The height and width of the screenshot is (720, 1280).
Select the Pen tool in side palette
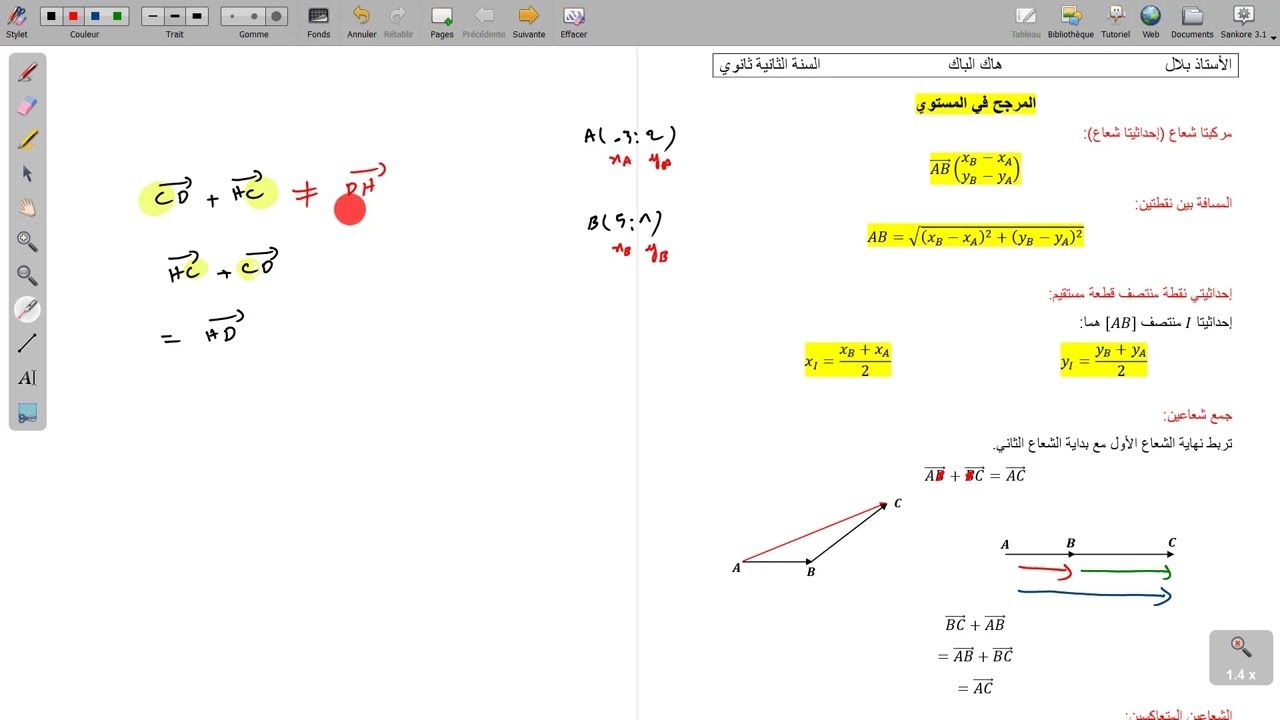point(27,72)
